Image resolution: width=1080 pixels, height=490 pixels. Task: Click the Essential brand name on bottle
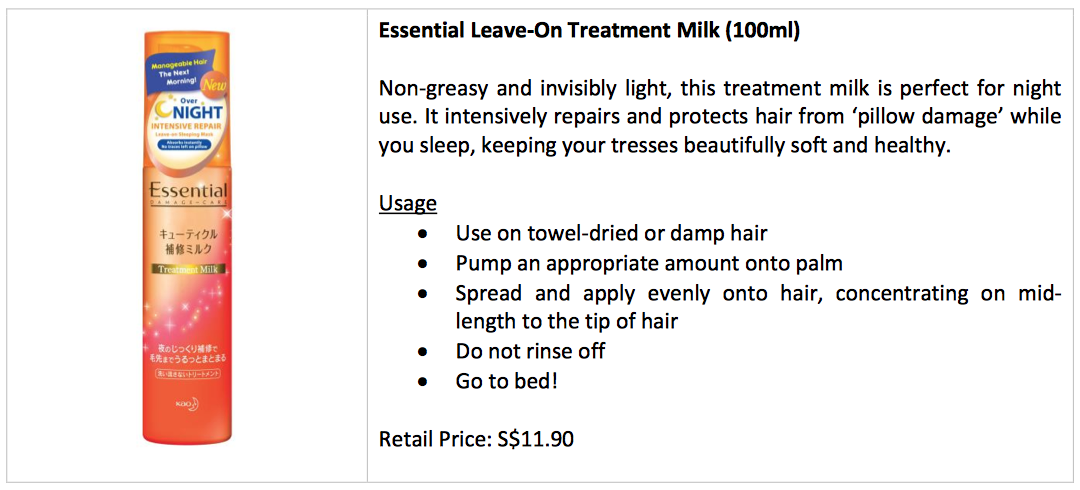(186, 190)
